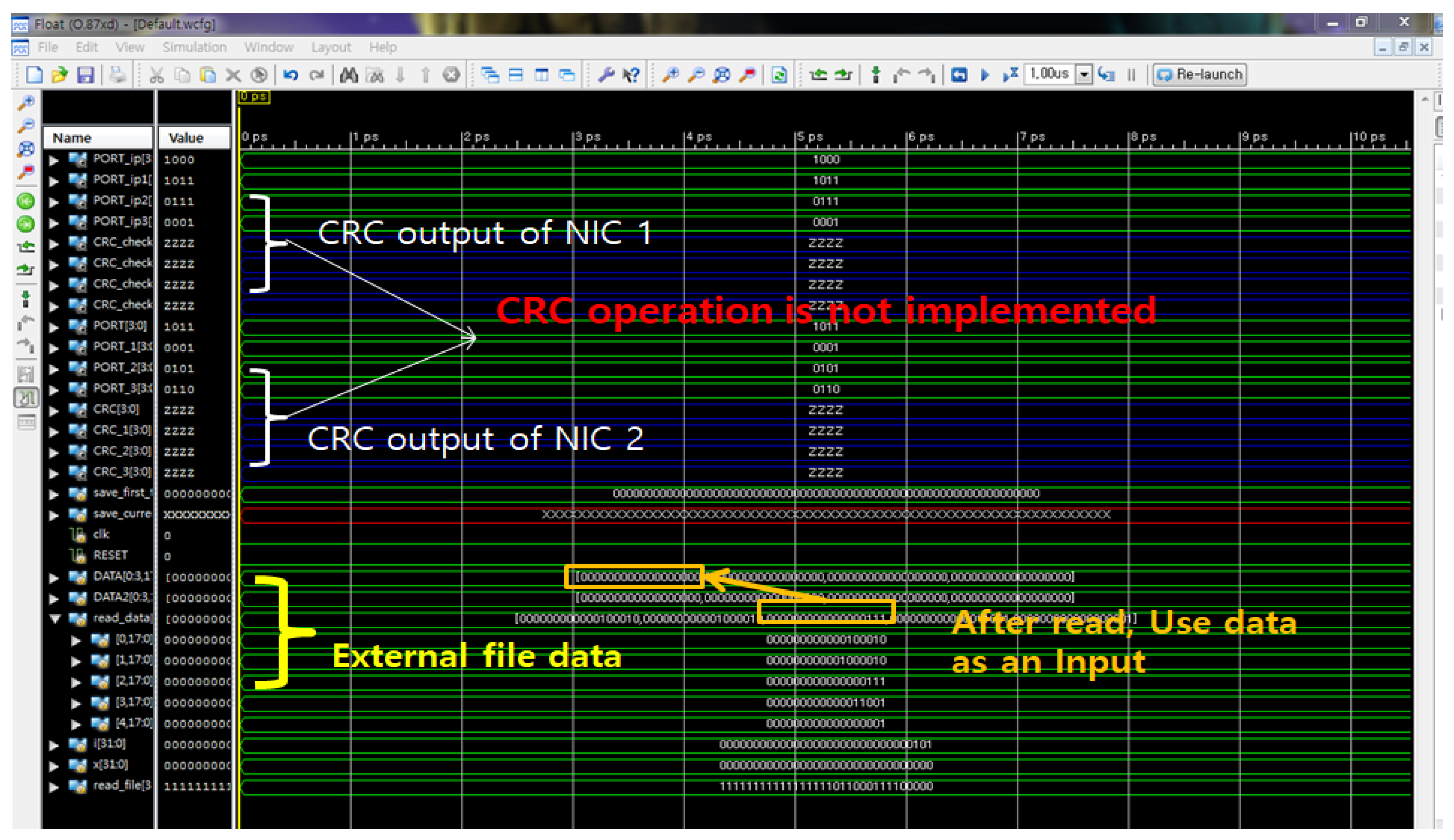Open the simulation time unit dropdown
This screenshot has width=1454, height=840.
[1084, 75]
